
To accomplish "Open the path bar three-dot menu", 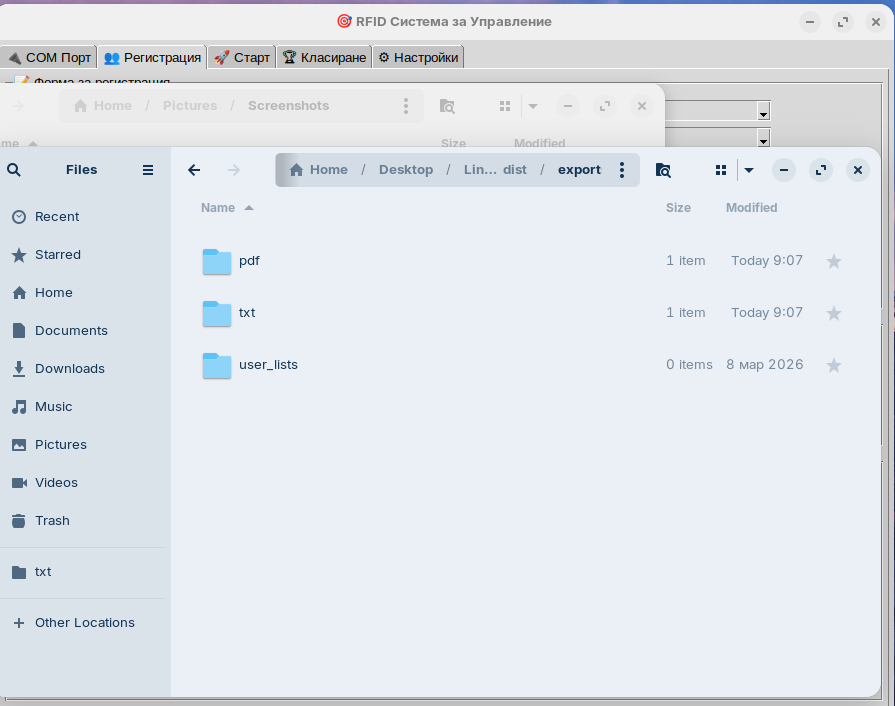I will [x=622, y=170].
